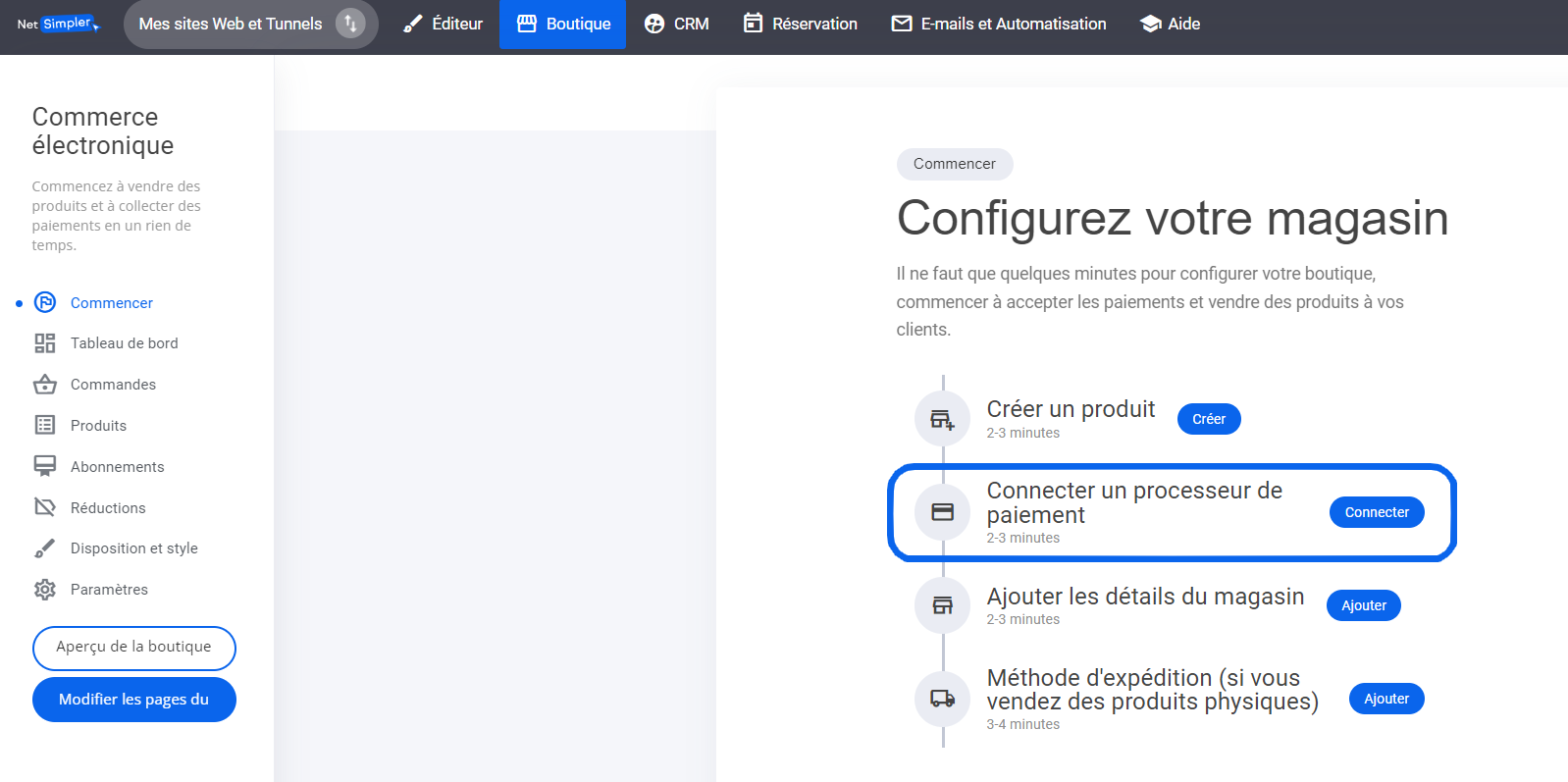
Task: Open the CRM menu item
Action: (677, 24)
